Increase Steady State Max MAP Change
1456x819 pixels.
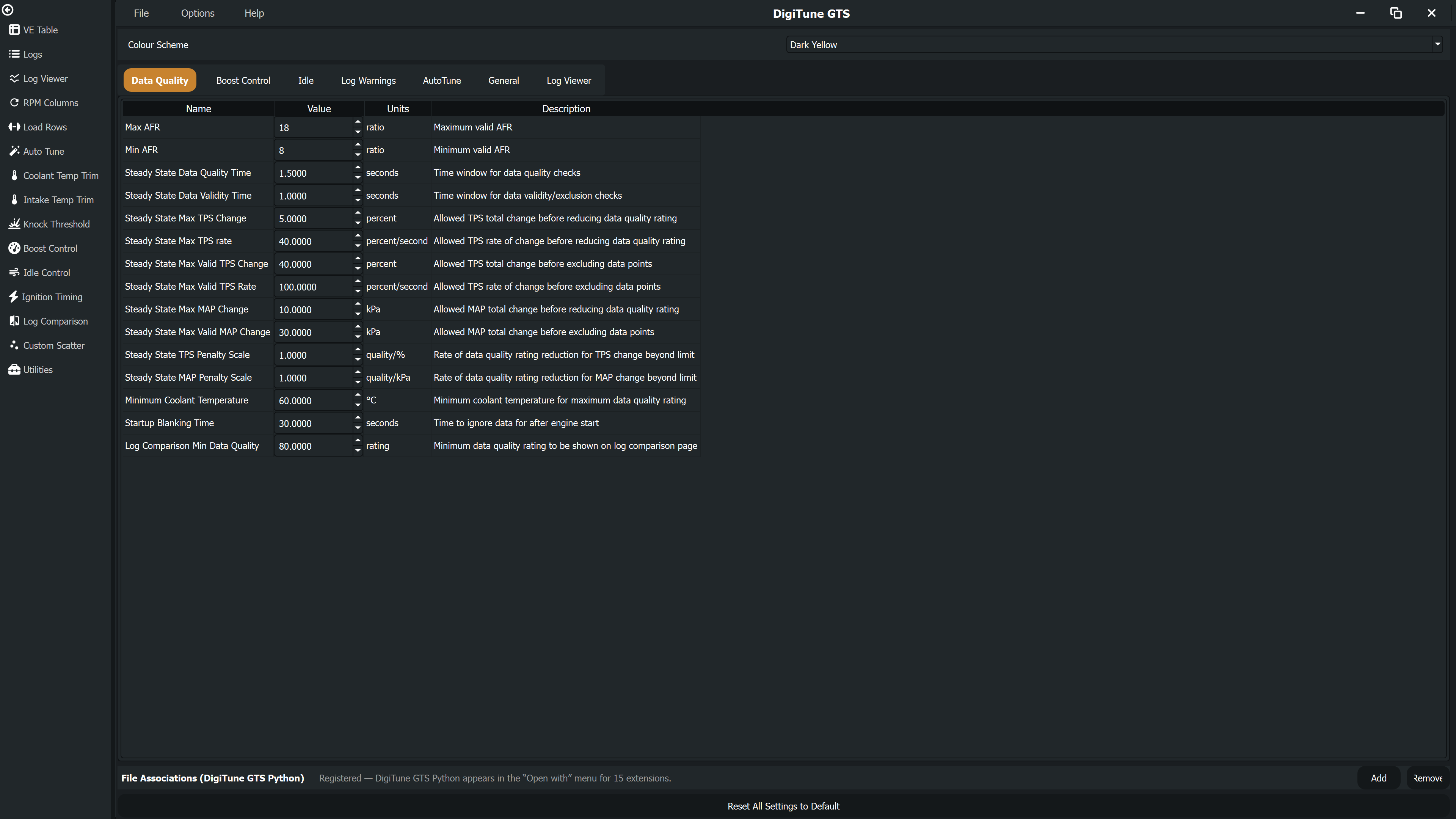[358, 304]
